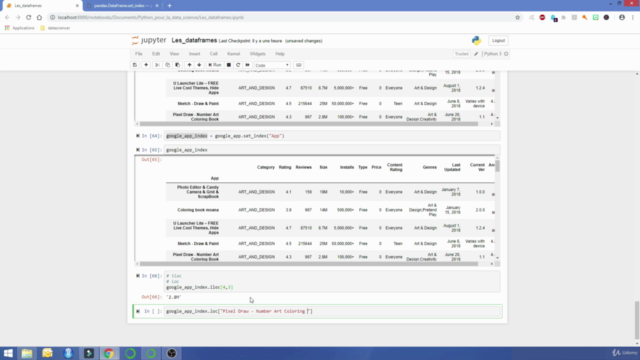Open the green square extension icon
Screen dimensions: 640x360
(x=596, y=18)
